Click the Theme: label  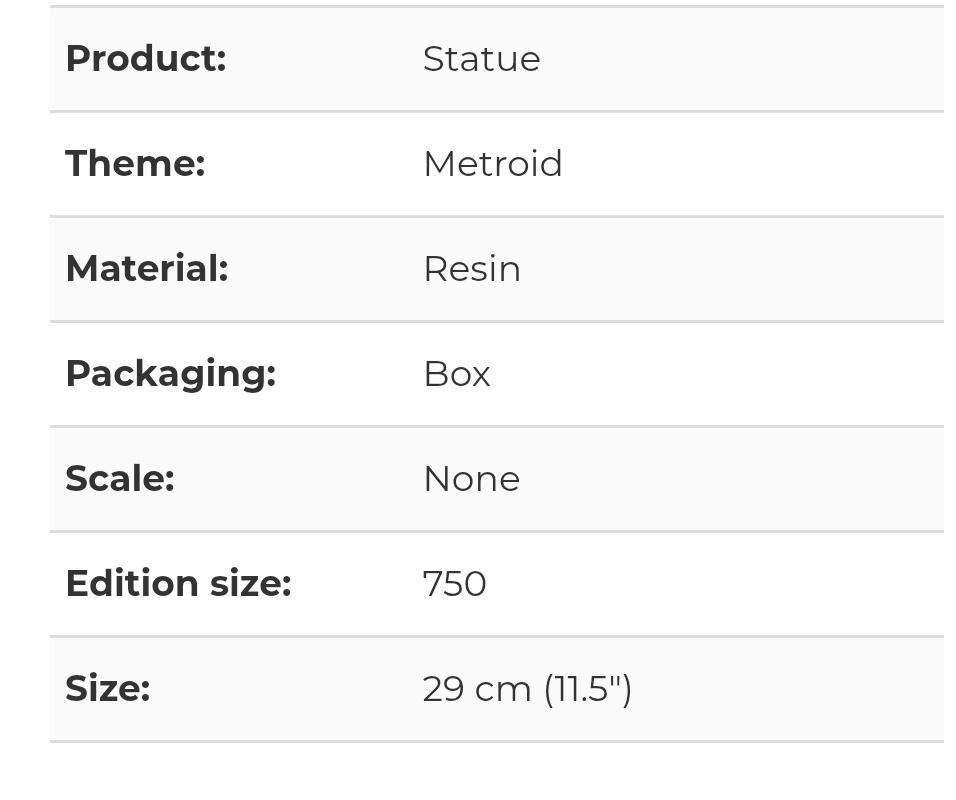(135, 164)
